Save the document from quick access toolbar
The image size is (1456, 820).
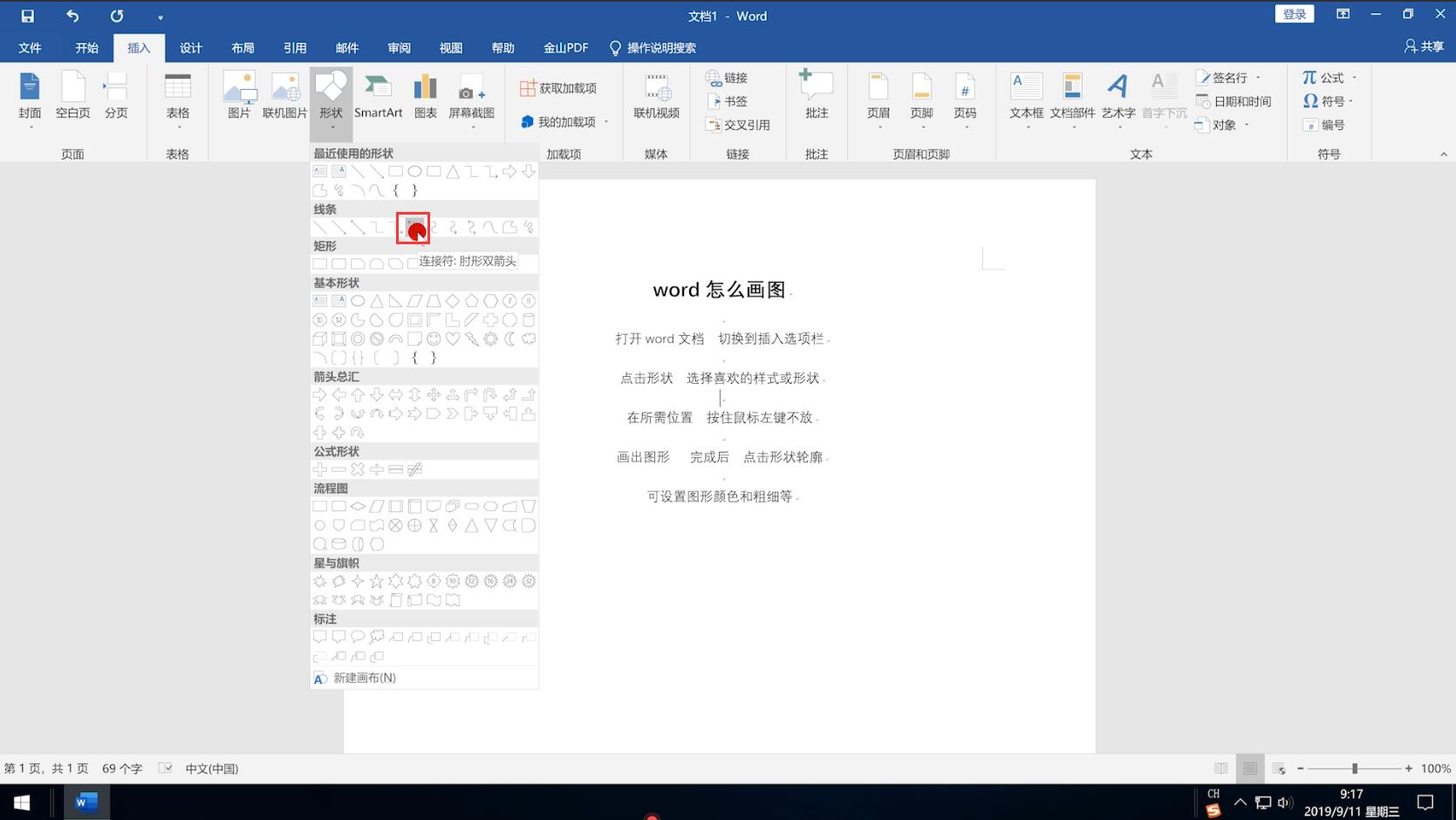coord(28,16)
